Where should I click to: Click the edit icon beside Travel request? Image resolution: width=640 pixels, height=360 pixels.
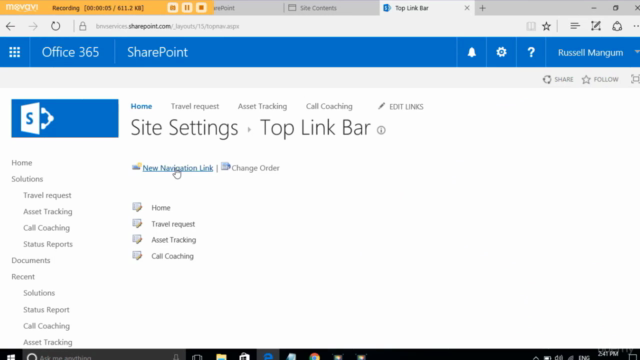coord(137,224)
